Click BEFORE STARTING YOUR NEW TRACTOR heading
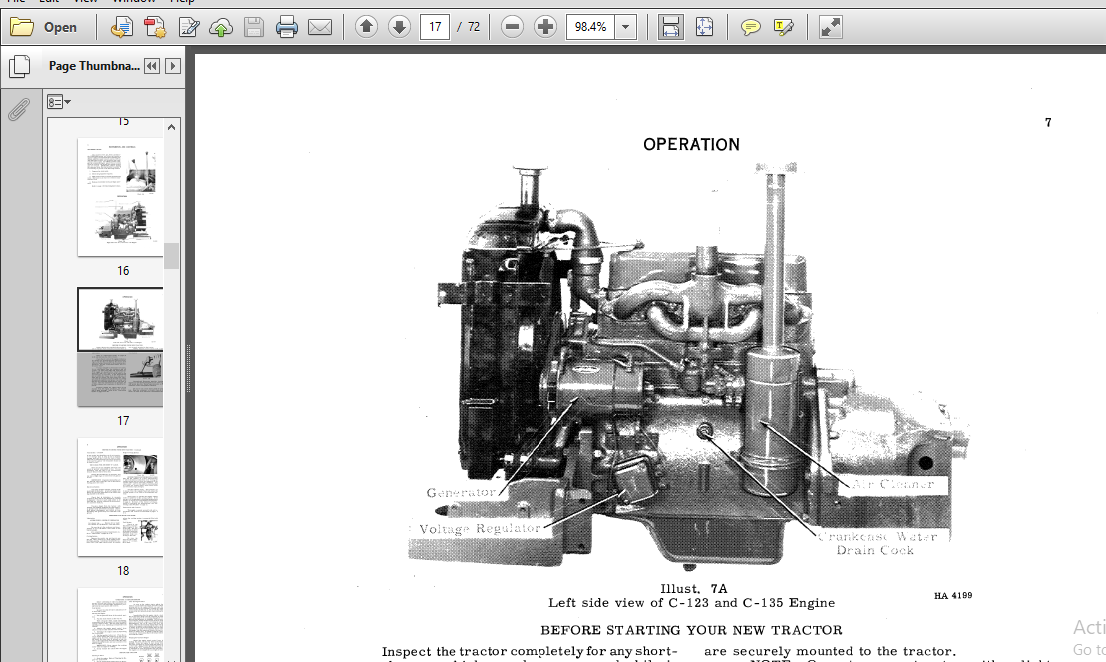 pyautogui.click(x=691, y=630)
